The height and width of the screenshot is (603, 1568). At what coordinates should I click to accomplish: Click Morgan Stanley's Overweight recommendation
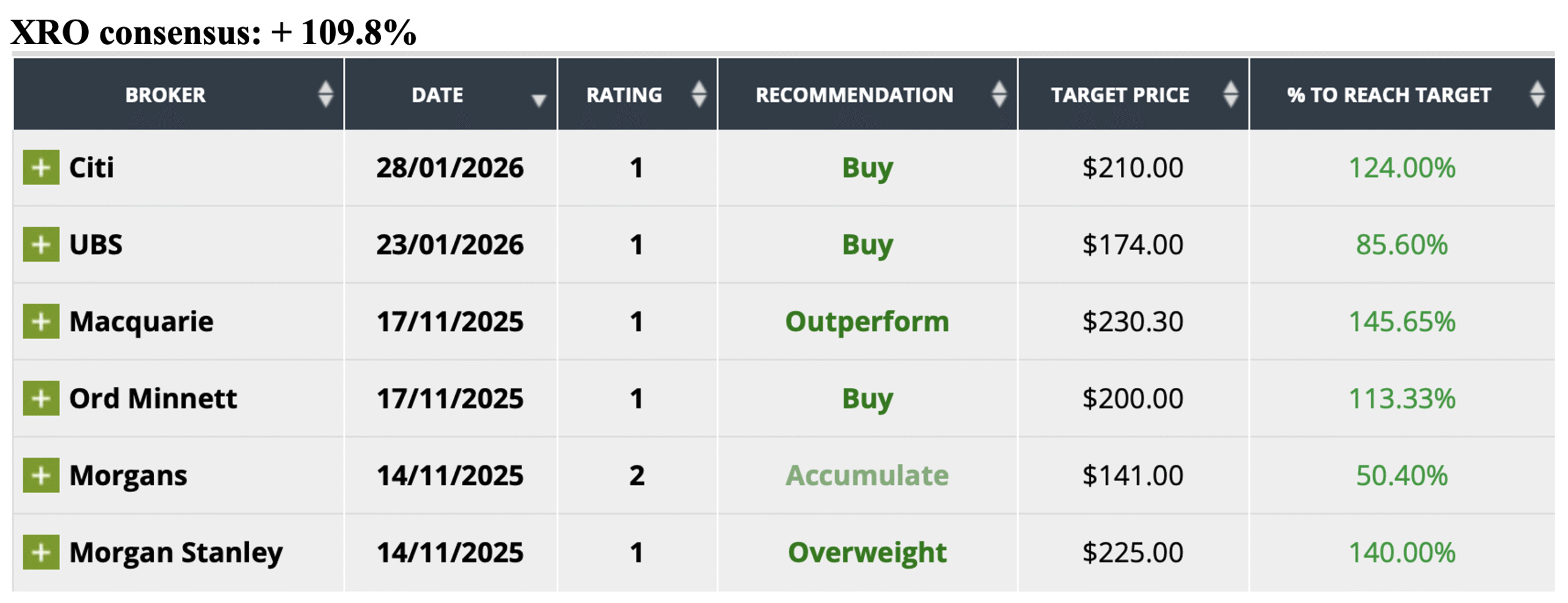867,553
